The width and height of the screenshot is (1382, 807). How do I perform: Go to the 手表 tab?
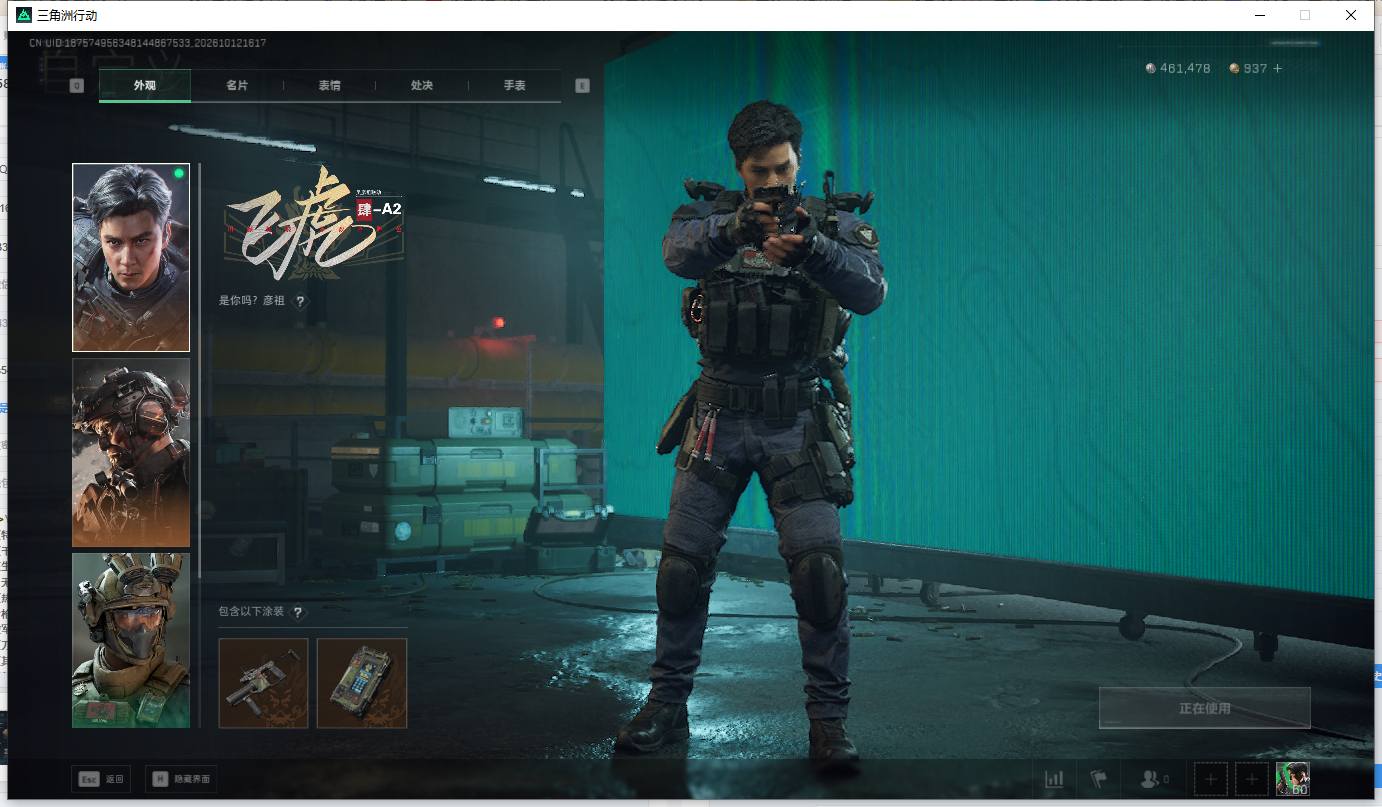[514, 86]
